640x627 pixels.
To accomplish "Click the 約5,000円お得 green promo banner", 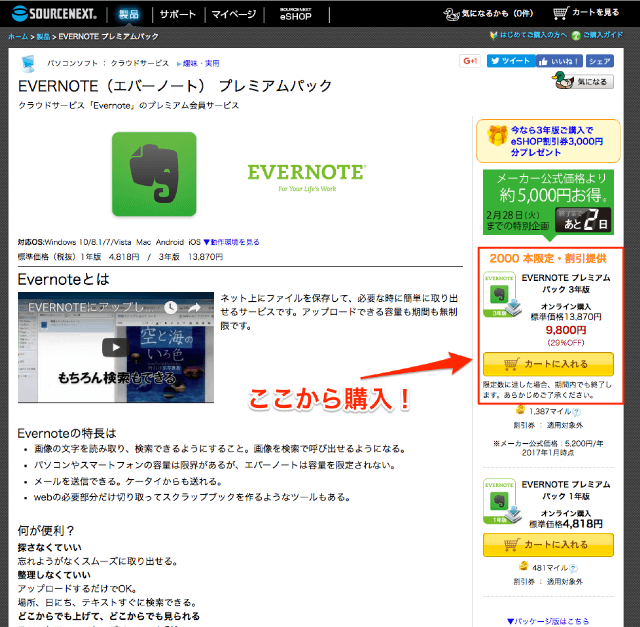I will [548, 202].
